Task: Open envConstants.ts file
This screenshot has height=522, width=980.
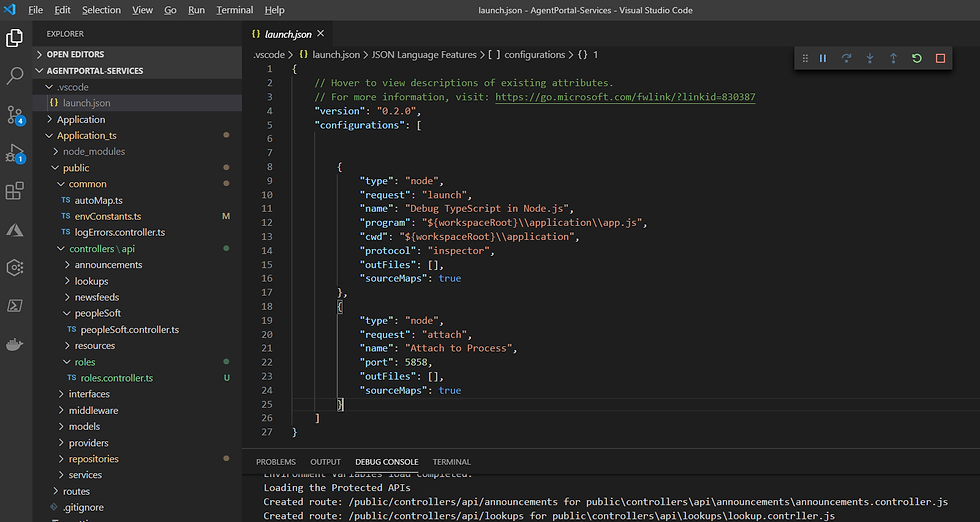Action: 138,216
